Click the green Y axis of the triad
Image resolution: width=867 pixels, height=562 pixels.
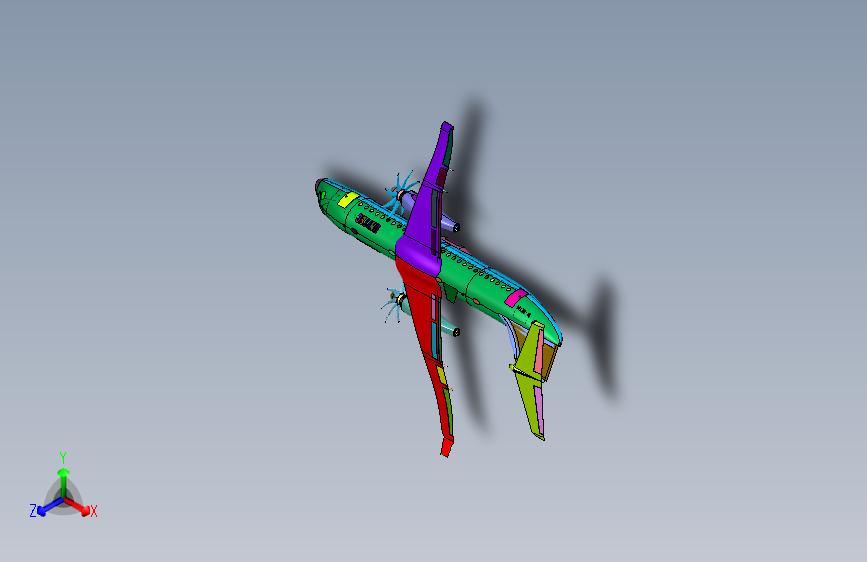[64, 482]
